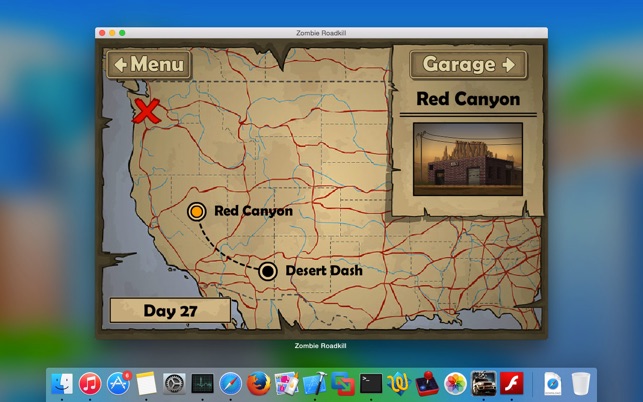Open Flash Player icon in dock
643x402 pixels.
tap(511, 384)
